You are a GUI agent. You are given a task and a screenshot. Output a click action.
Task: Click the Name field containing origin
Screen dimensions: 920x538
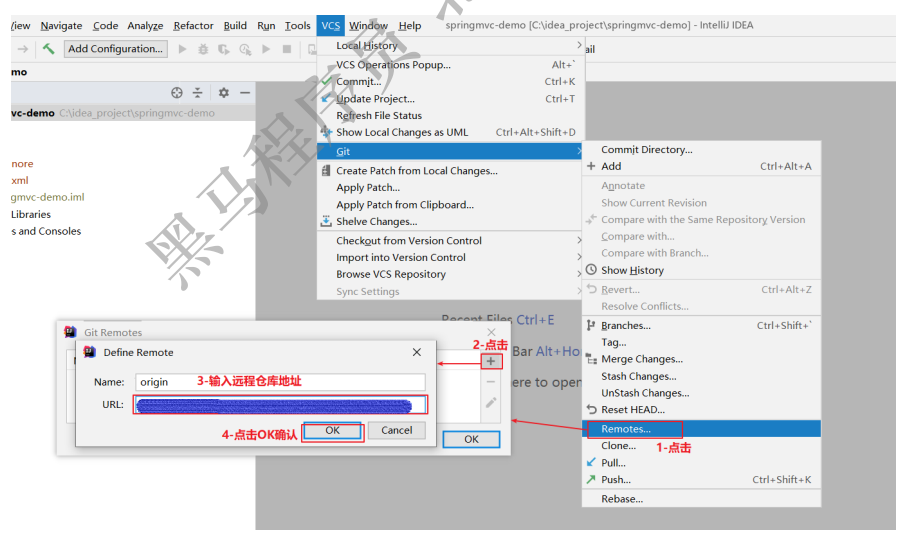click(280, 382)
